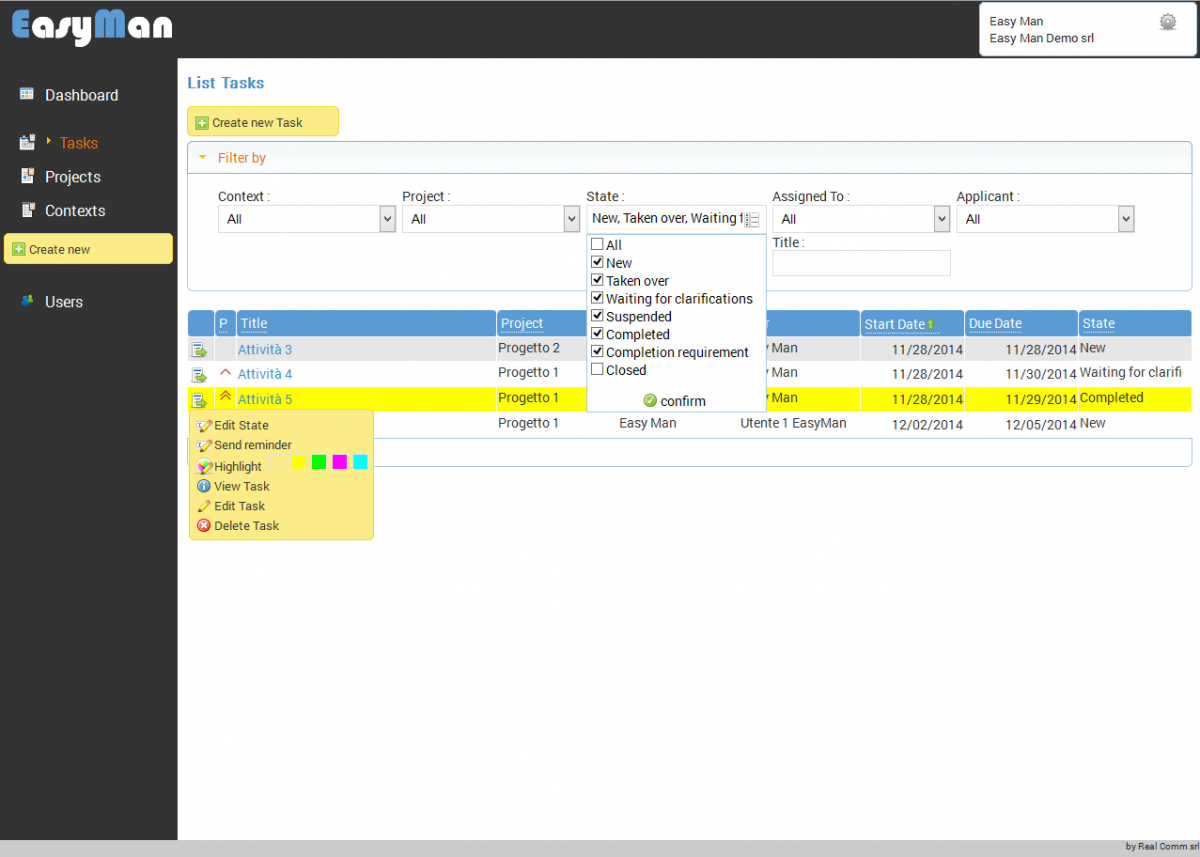This screenshot has width=1200, height=857.
Task: Click Highlight in the context menu
Action: [x=230, y=466]
